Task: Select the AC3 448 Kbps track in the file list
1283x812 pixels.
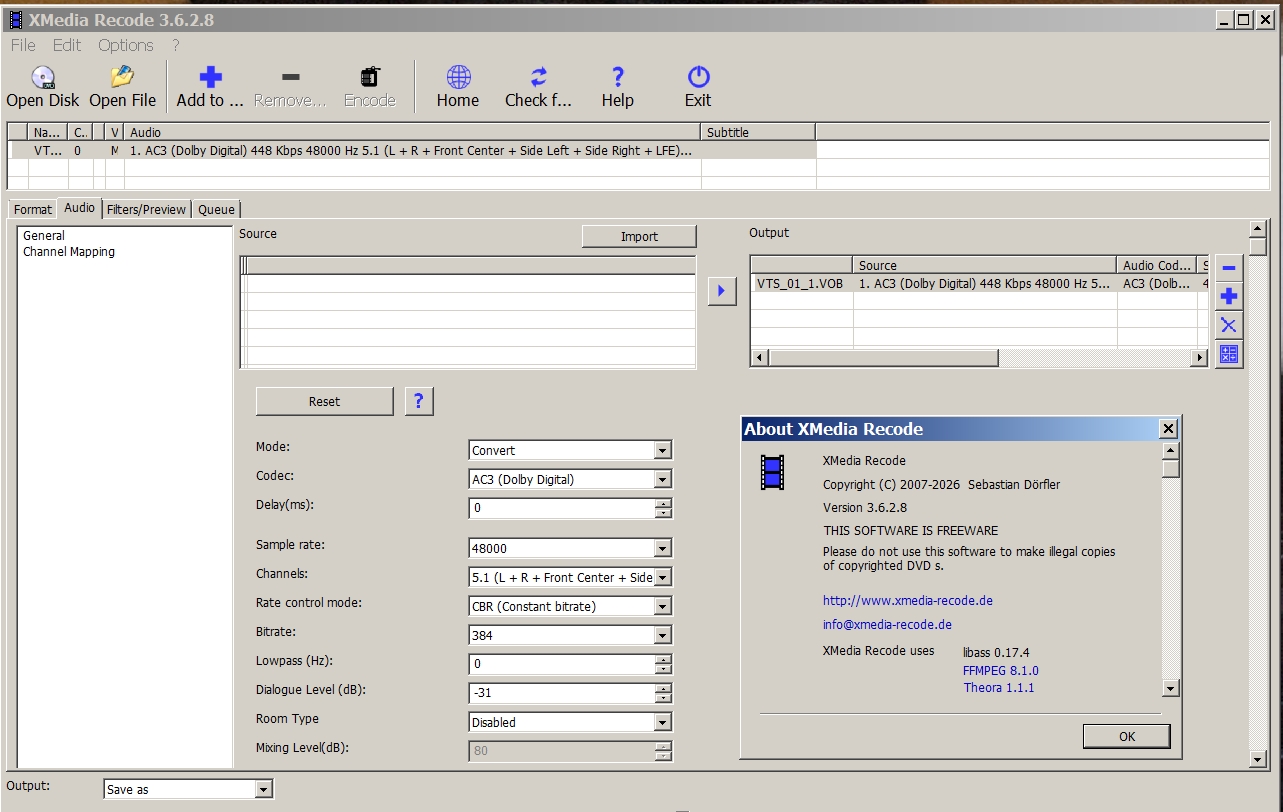Action: [x=412, y=151]
